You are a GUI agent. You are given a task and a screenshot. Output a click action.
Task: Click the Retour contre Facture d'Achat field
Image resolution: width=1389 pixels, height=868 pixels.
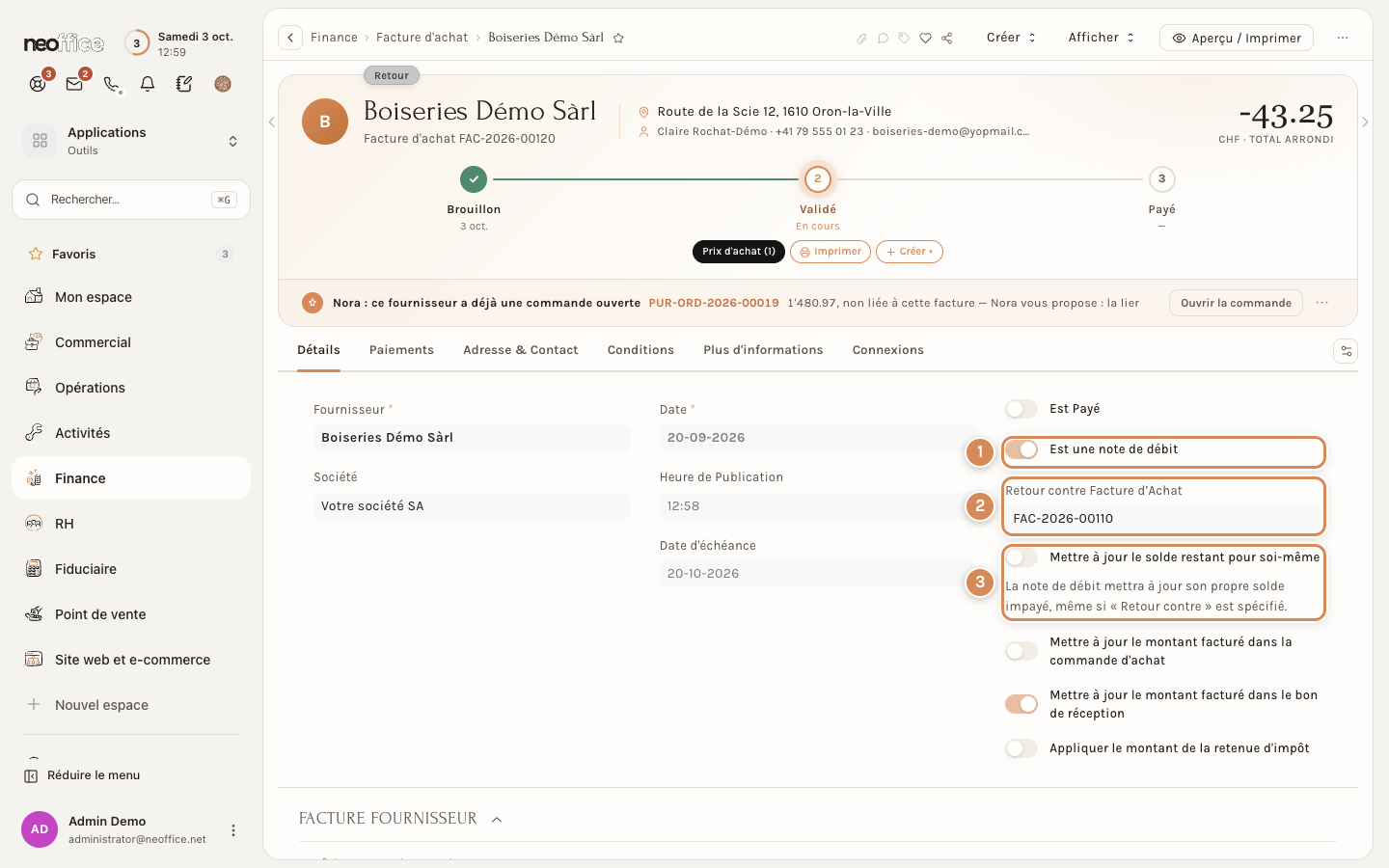pyautogui.click(x=1163, y=519)
